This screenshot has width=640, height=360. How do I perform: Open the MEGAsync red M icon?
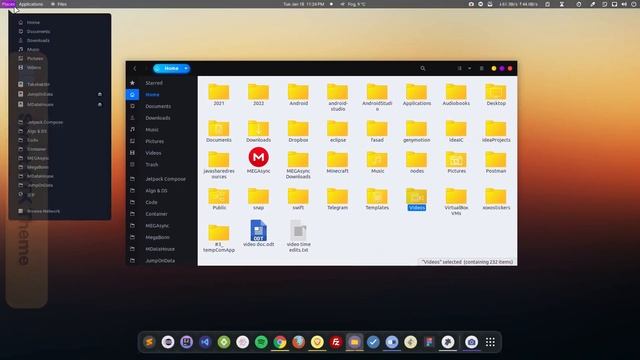pos(258,157)
